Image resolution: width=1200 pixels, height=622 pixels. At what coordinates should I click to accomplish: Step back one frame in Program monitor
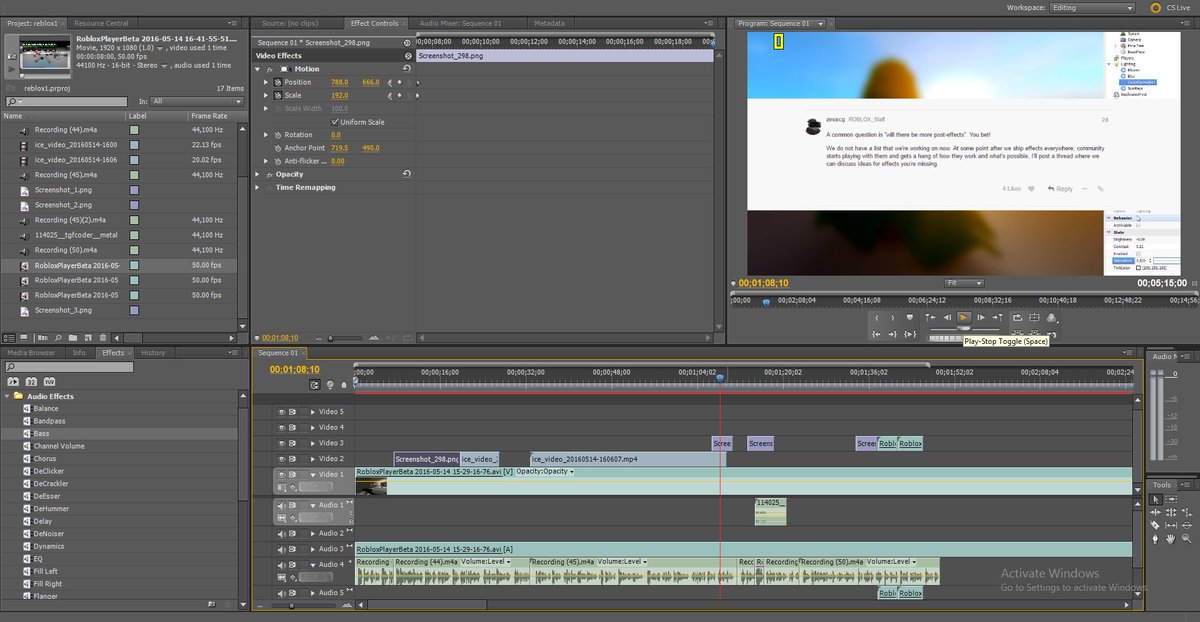tap(947, 318)
